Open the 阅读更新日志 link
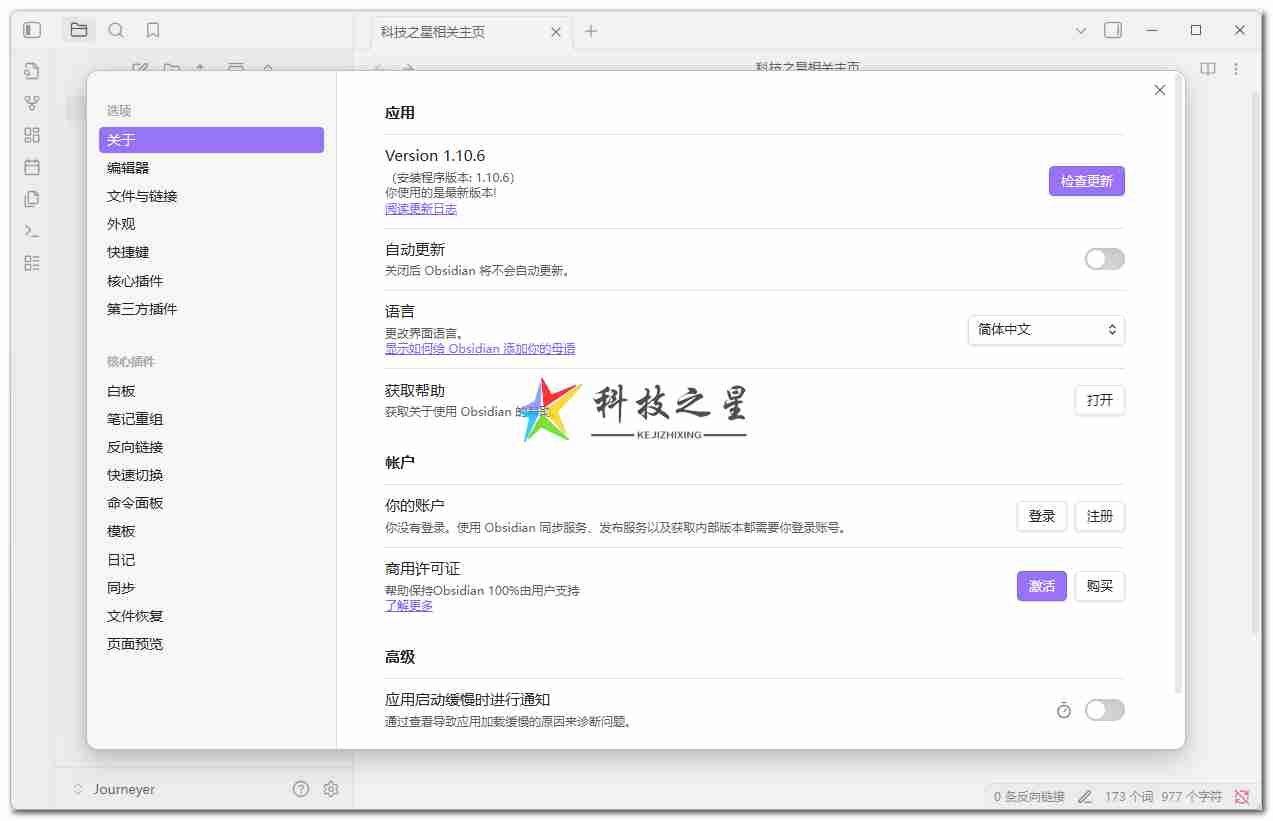Screen dimensions: 1273x821 coord(421,209)
